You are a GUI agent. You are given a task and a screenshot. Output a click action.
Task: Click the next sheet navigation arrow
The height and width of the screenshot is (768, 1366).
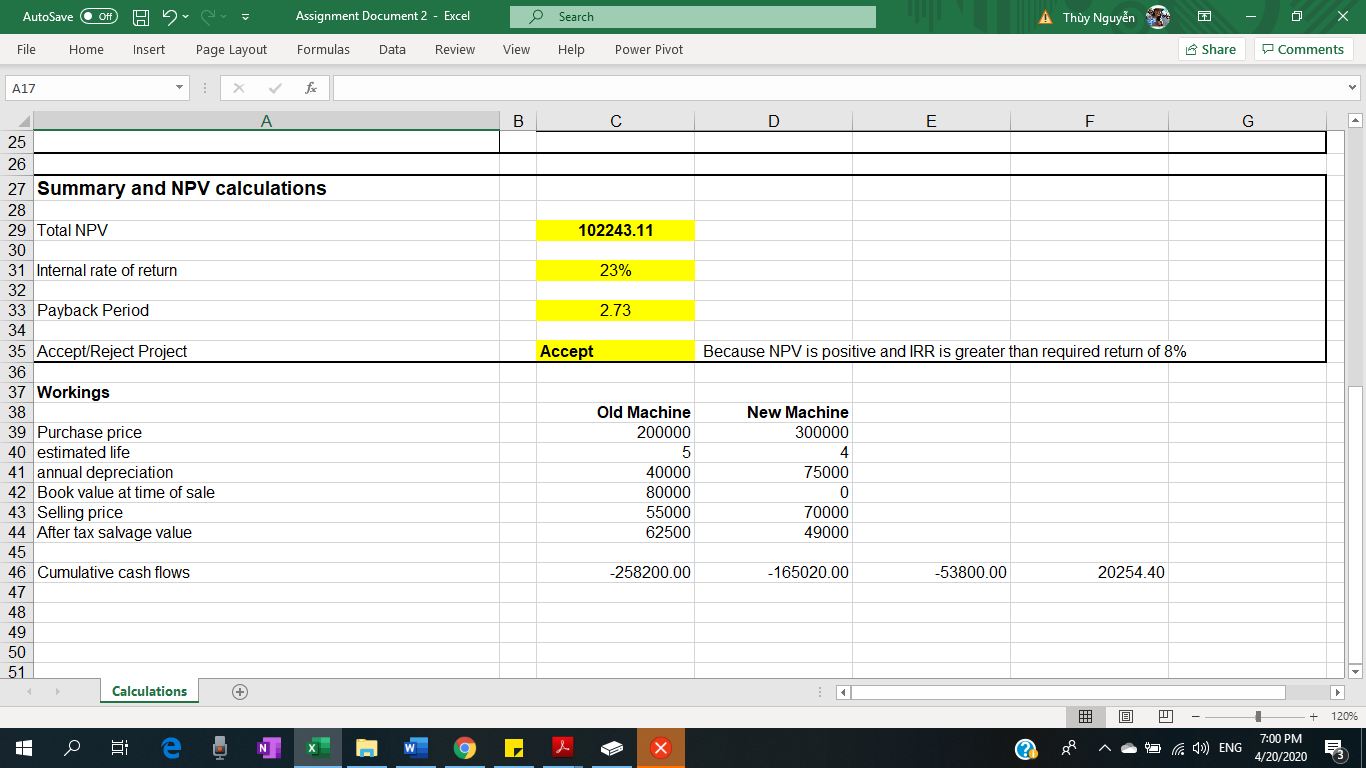coord(56,691)
